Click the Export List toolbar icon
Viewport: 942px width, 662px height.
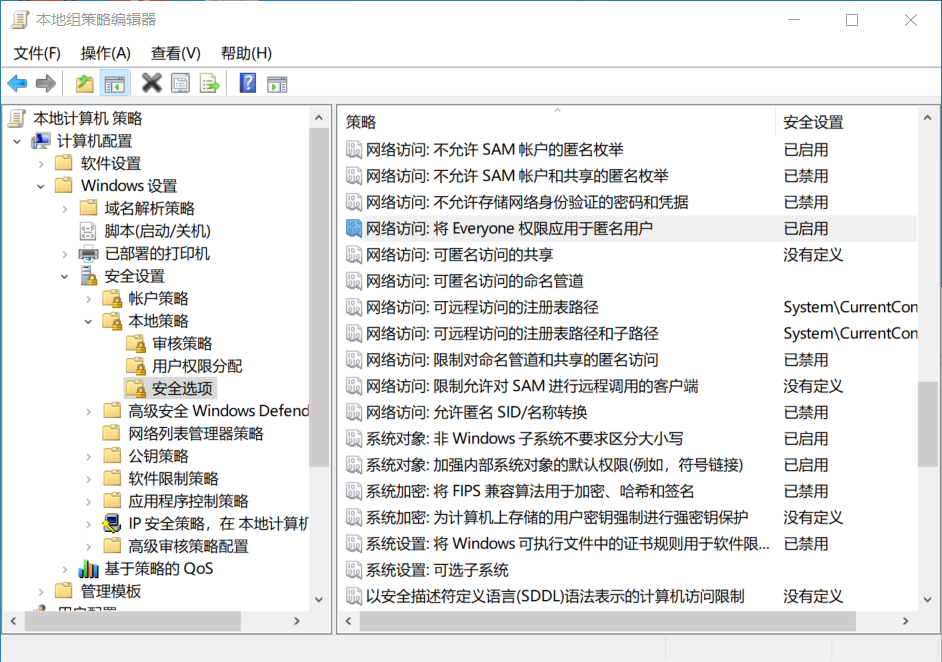pos(210,83)
